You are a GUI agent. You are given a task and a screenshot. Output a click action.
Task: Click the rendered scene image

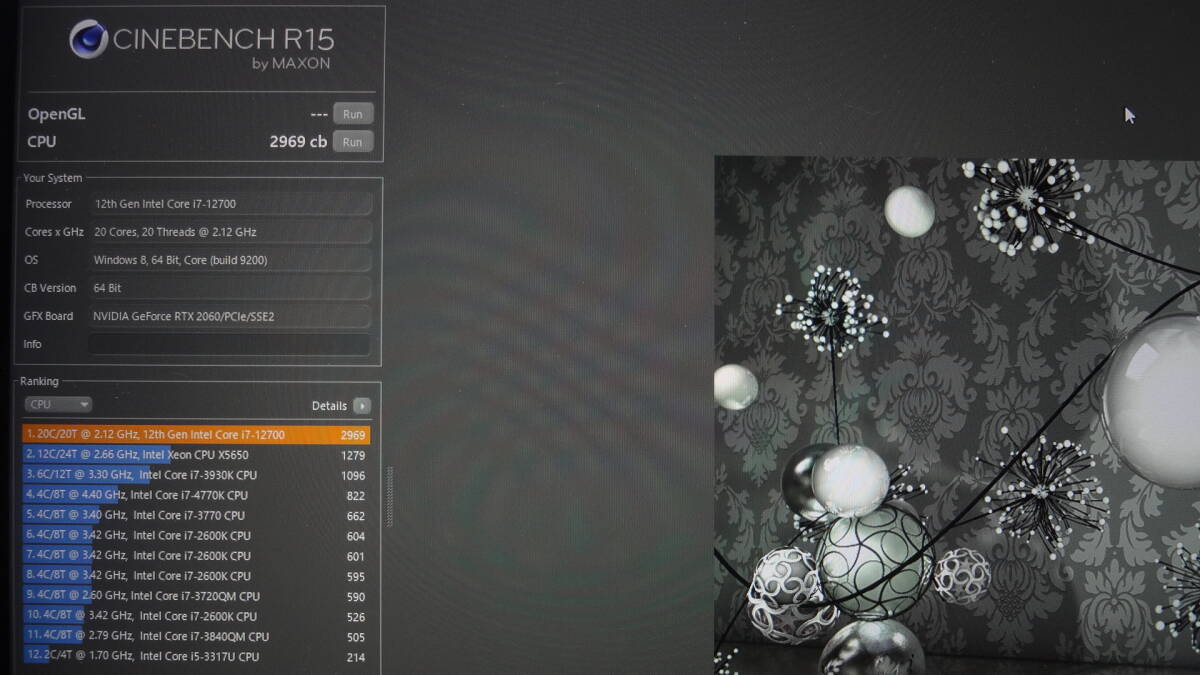click(x=957, y=415)
